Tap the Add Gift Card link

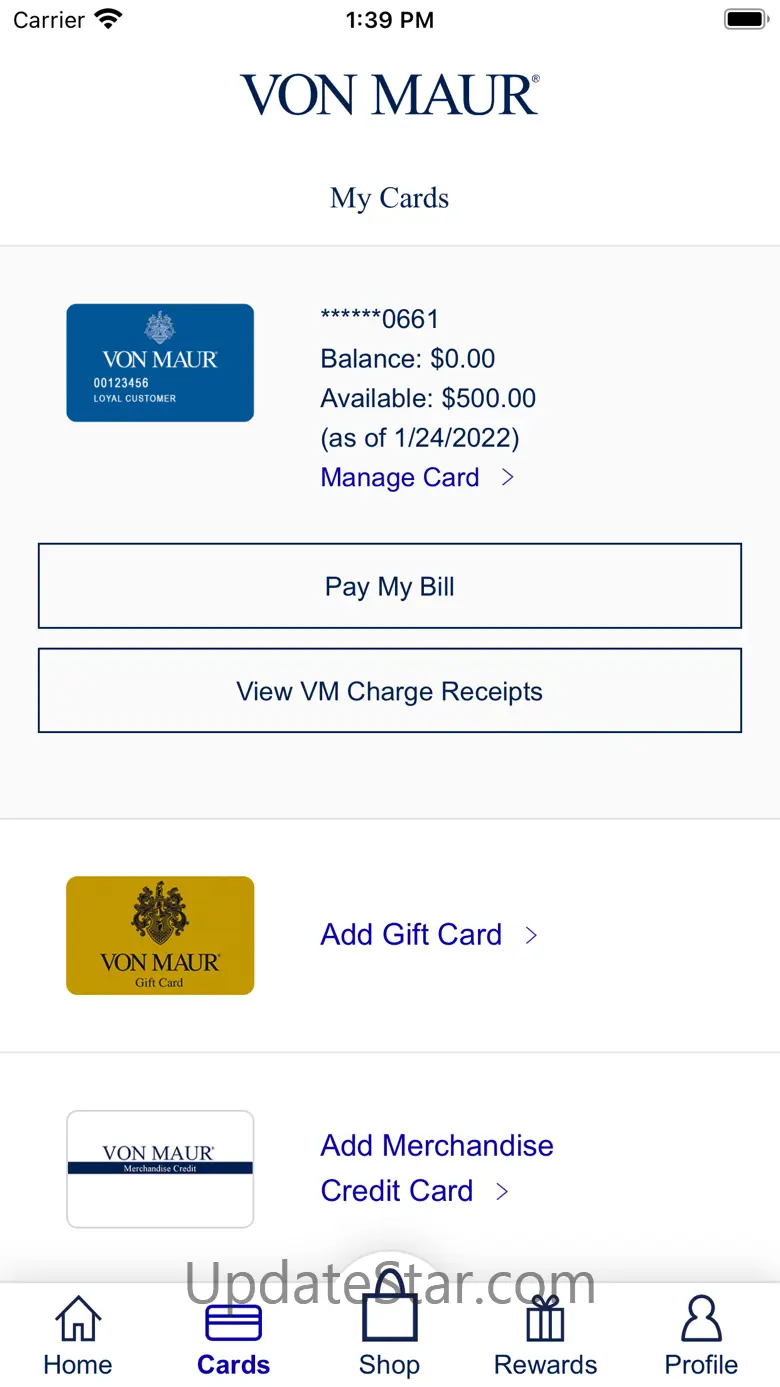click(x=411, y=935)
